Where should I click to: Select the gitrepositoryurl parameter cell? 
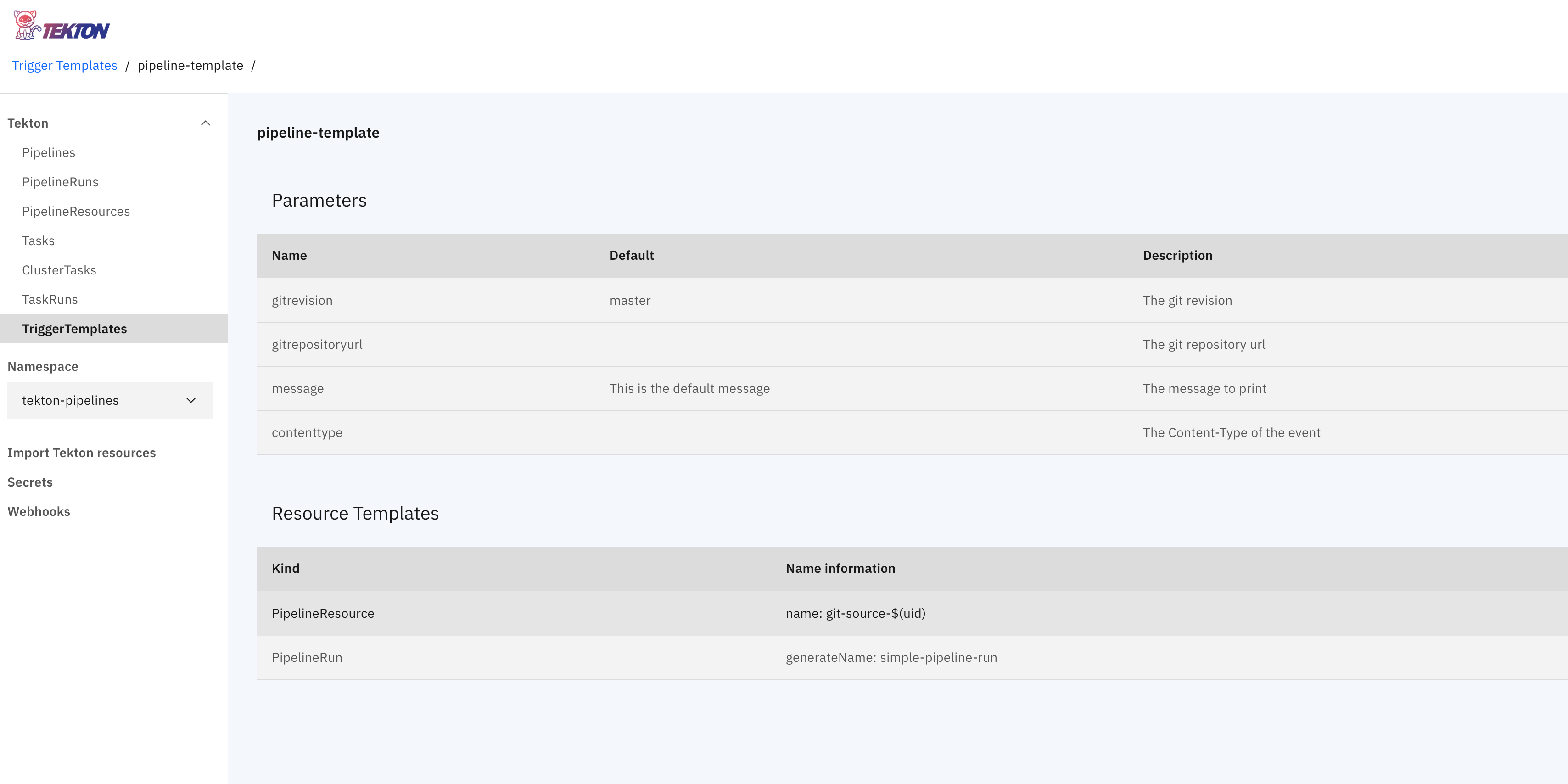[x=317, y=345]
